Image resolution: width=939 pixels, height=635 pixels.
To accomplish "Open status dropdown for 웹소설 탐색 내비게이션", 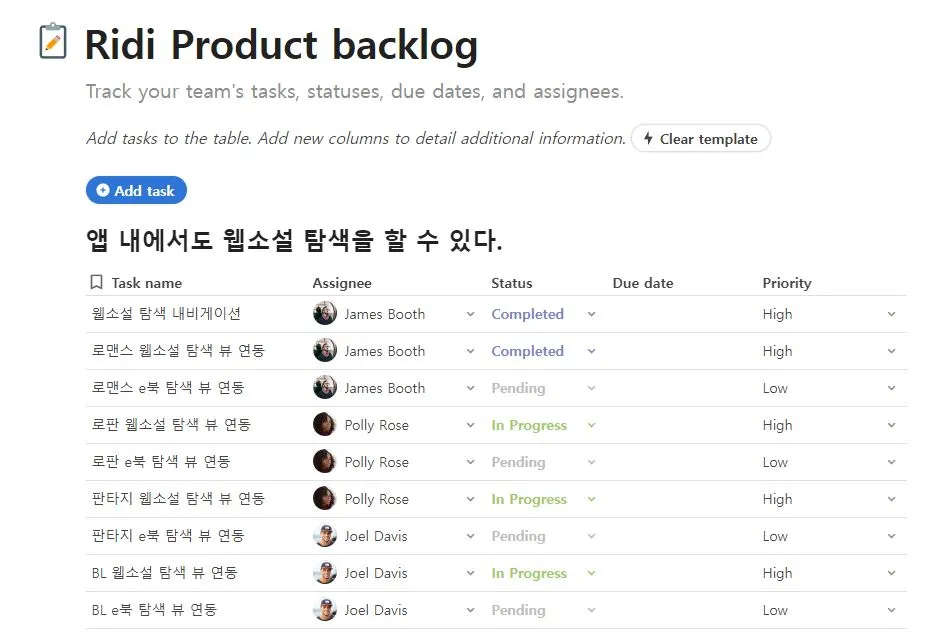I will 592,314.
